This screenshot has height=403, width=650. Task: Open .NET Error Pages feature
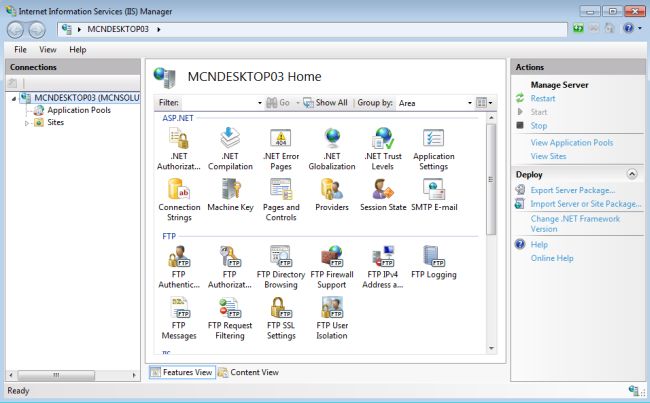click(x=281, y=149)
